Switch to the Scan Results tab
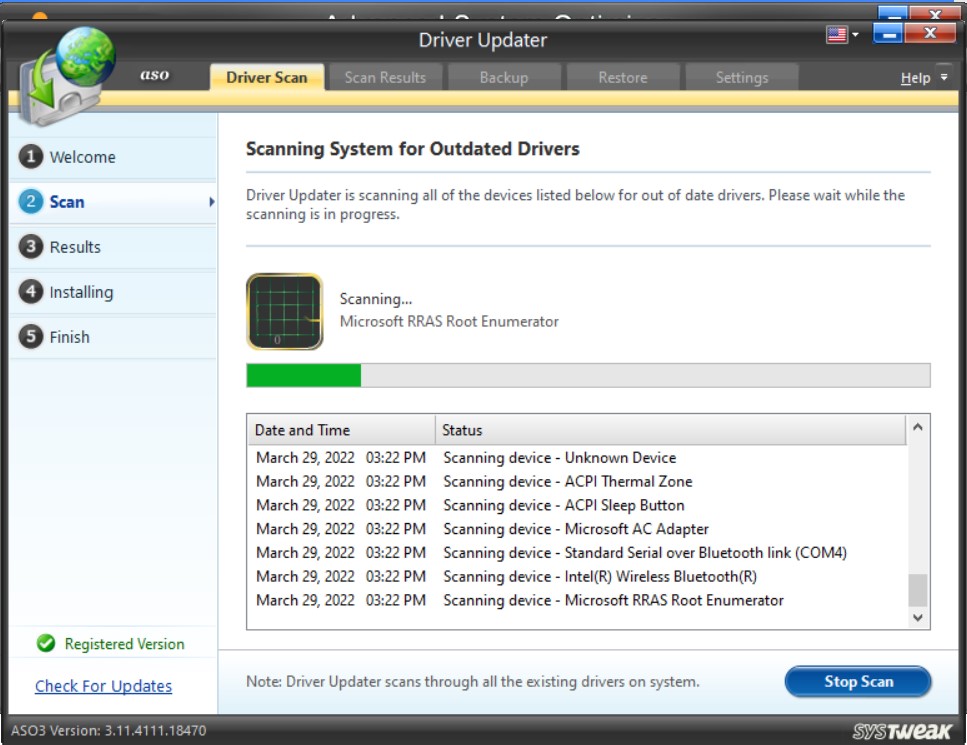Viewport: 967px width, 745px height. (x=385, y=76)
